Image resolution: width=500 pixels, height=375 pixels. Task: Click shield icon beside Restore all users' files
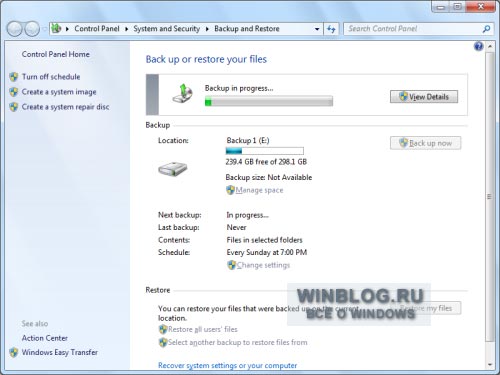click(163, 330)
